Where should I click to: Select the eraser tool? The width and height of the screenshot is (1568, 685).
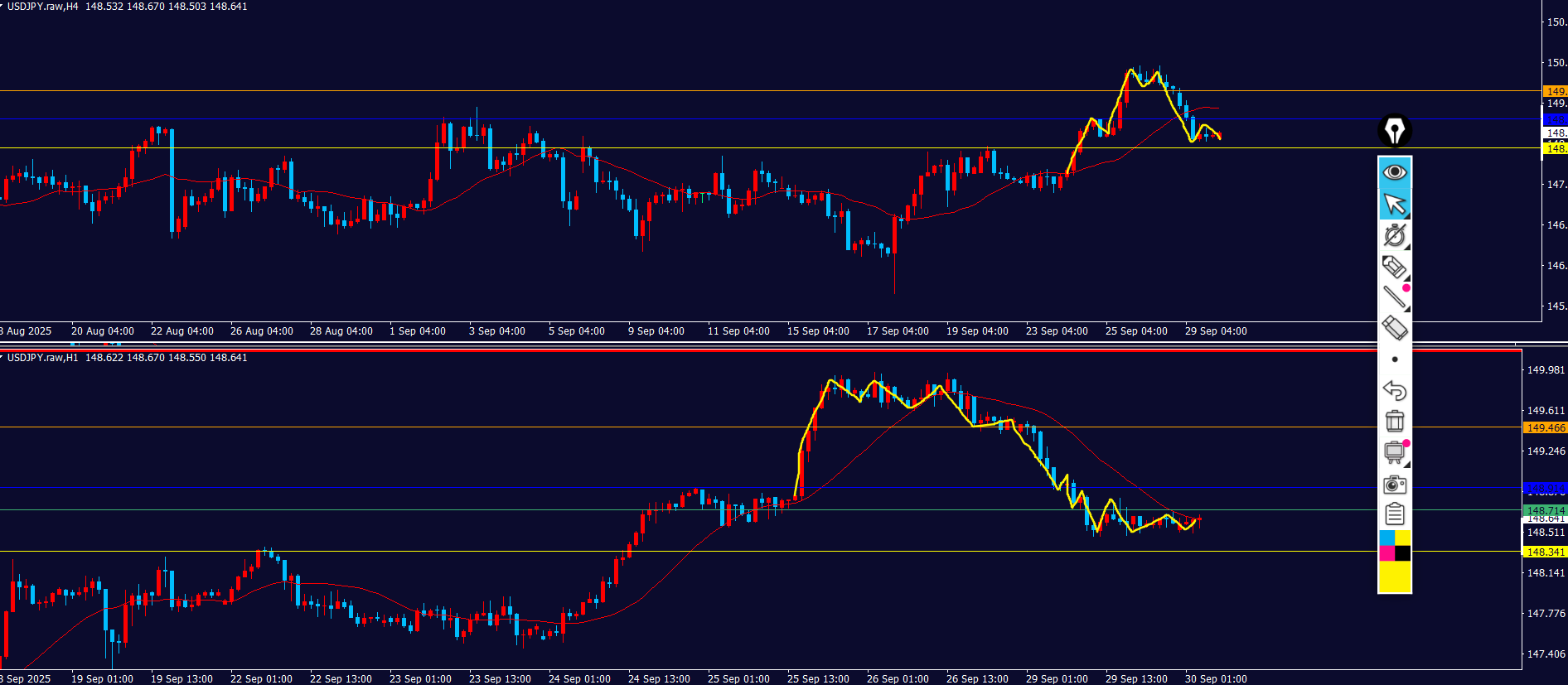[x=1395, y=328]
